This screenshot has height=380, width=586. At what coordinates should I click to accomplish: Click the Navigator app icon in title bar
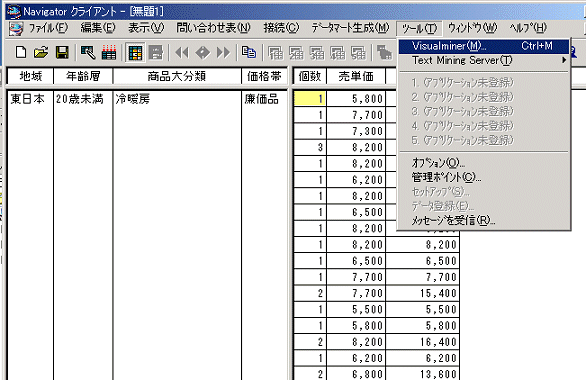tap(13, 12)
